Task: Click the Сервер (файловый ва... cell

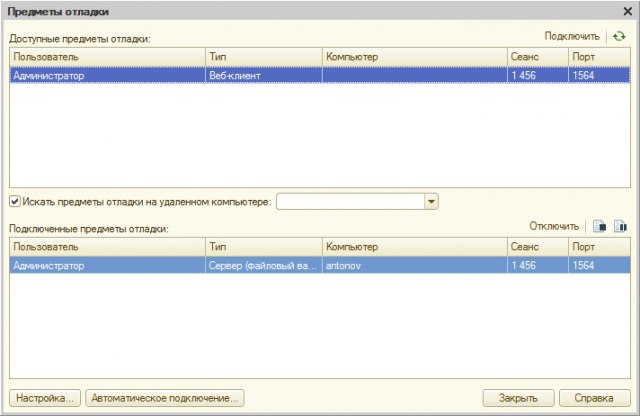Action: [x=264, y=265]
